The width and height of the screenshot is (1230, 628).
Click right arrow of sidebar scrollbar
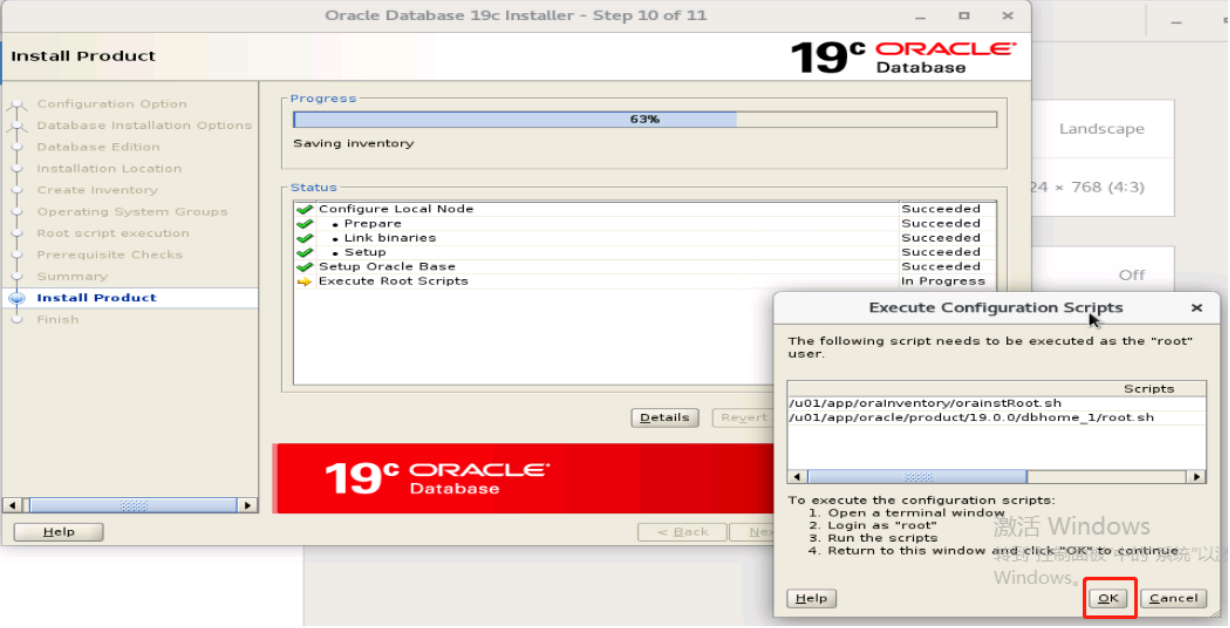(x=249, y=506)
